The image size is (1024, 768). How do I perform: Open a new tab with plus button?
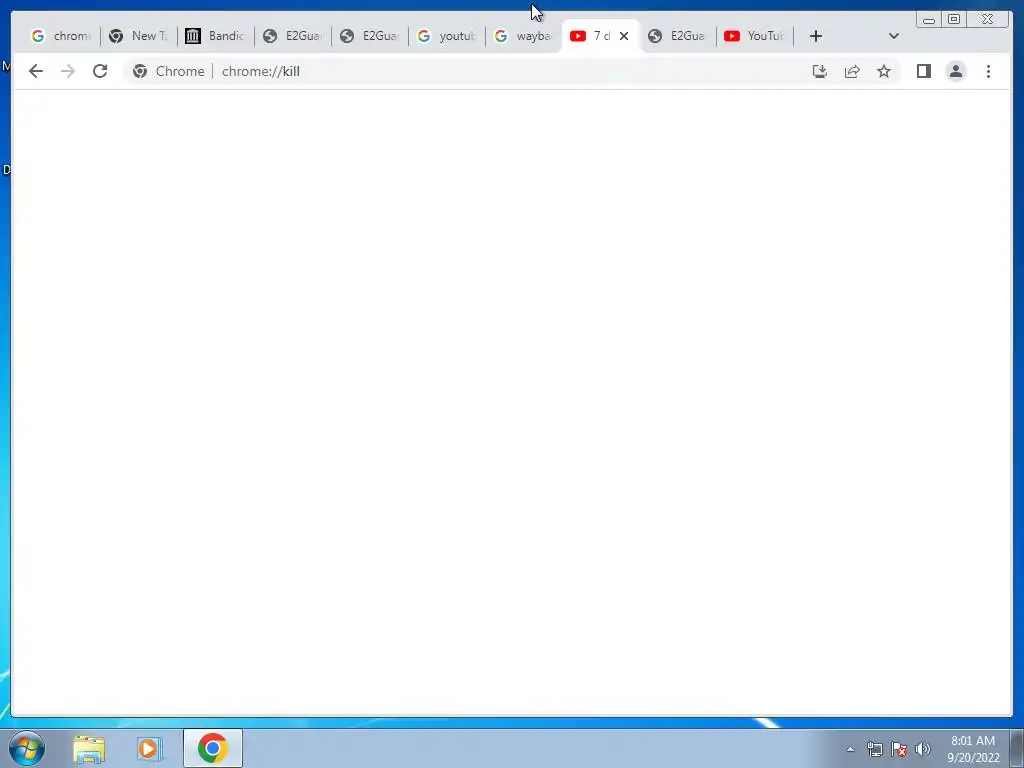[816, 36]
